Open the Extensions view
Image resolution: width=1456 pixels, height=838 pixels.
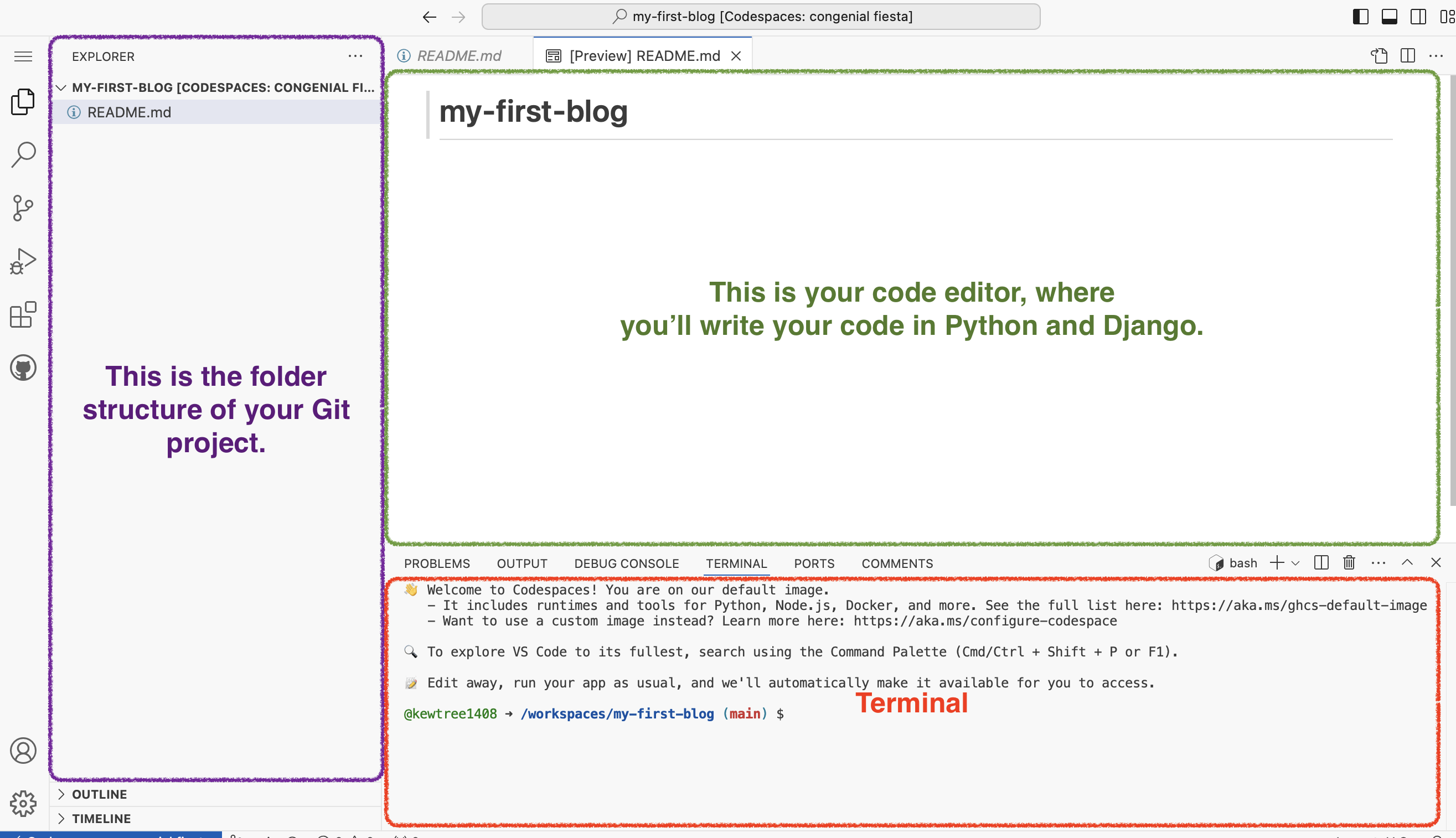coord(23,315)
